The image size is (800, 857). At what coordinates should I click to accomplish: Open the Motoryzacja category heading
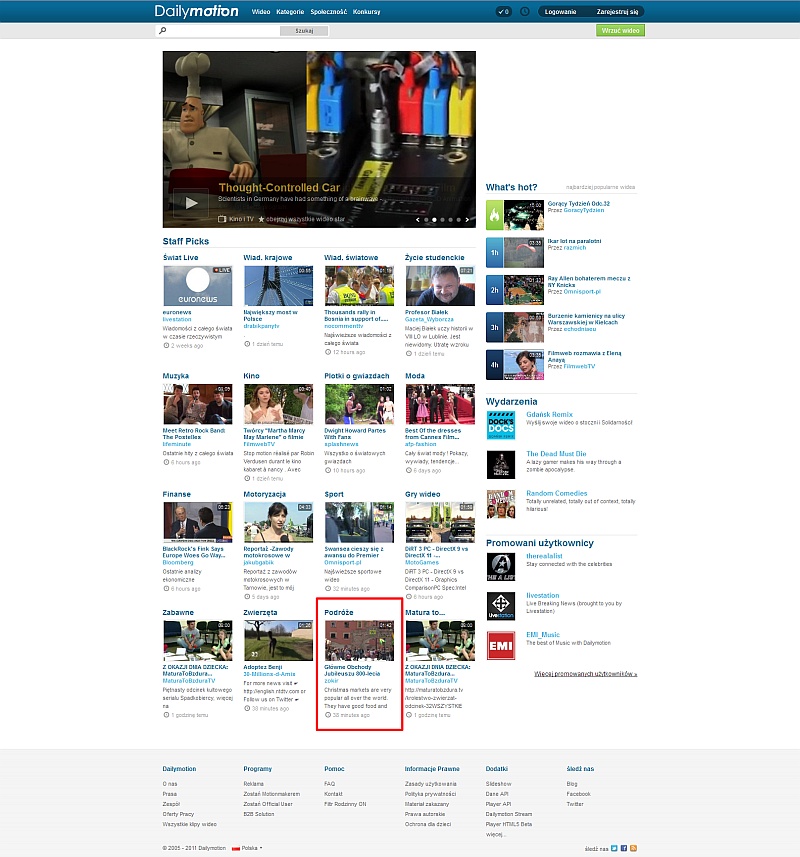[264, 494]
